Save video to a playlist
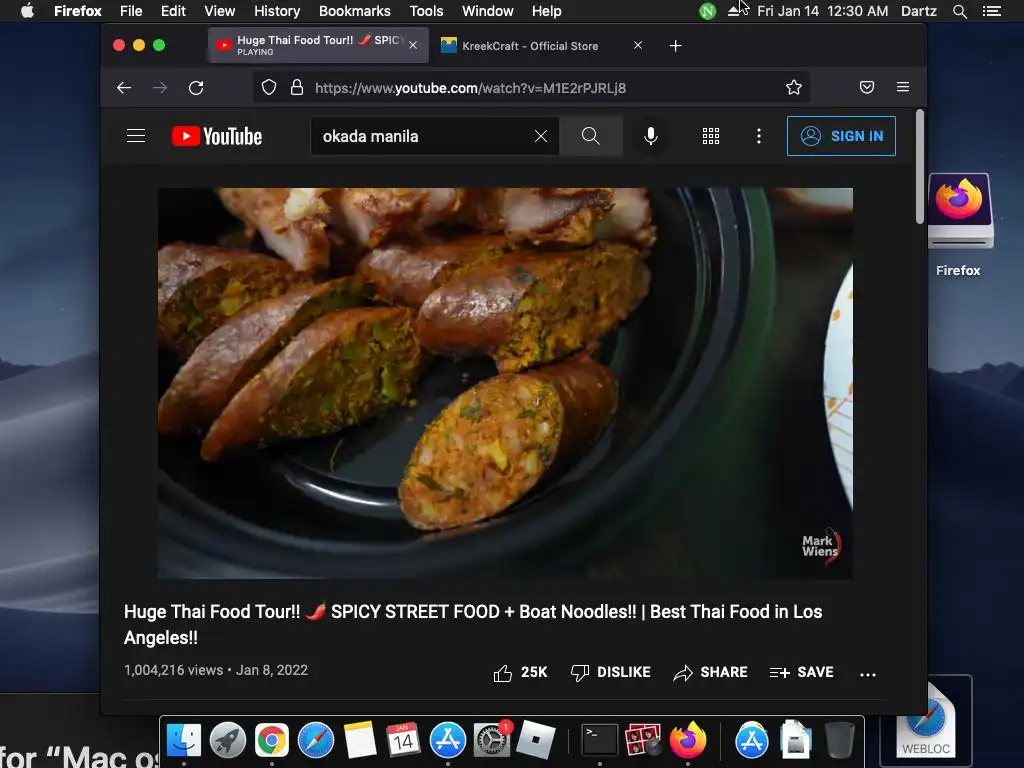1024x768 pixels. (801, 673)
